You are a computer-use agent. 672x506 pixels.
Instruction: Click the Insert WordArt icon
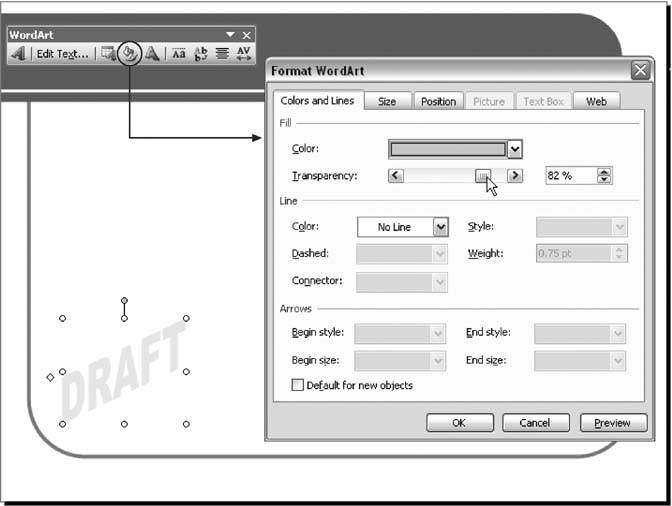click(18, 54)
